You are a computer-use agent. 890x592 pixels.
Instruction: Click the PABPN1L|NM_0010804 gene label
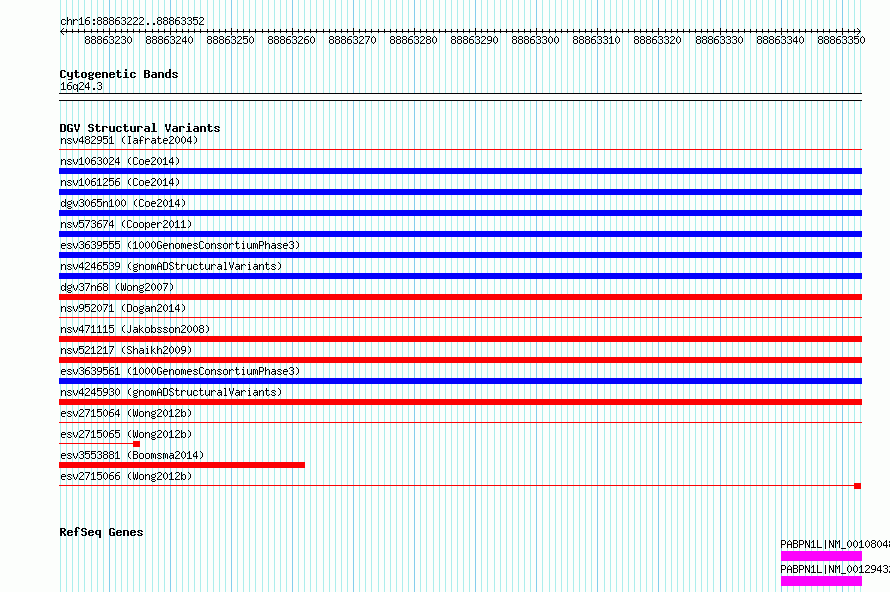[x=835, y=544]
